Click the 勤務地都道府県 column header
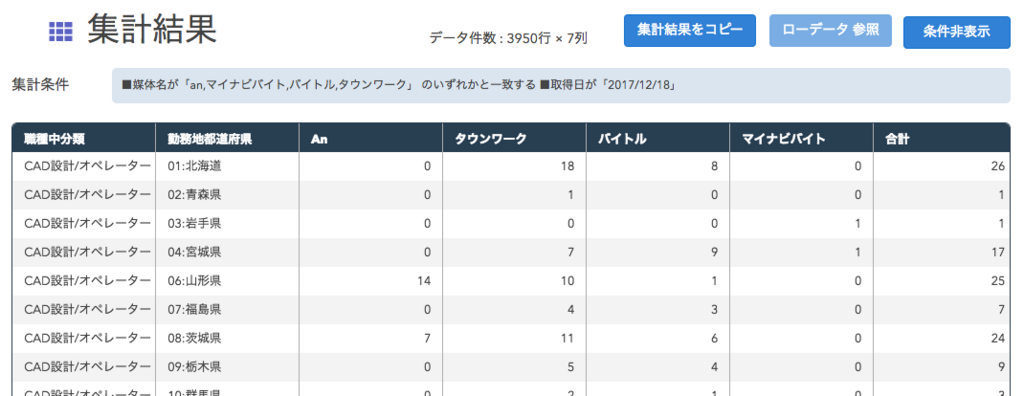Image resolution: width=1024 pixels, height=396 pixels. (x=227, y=138)
